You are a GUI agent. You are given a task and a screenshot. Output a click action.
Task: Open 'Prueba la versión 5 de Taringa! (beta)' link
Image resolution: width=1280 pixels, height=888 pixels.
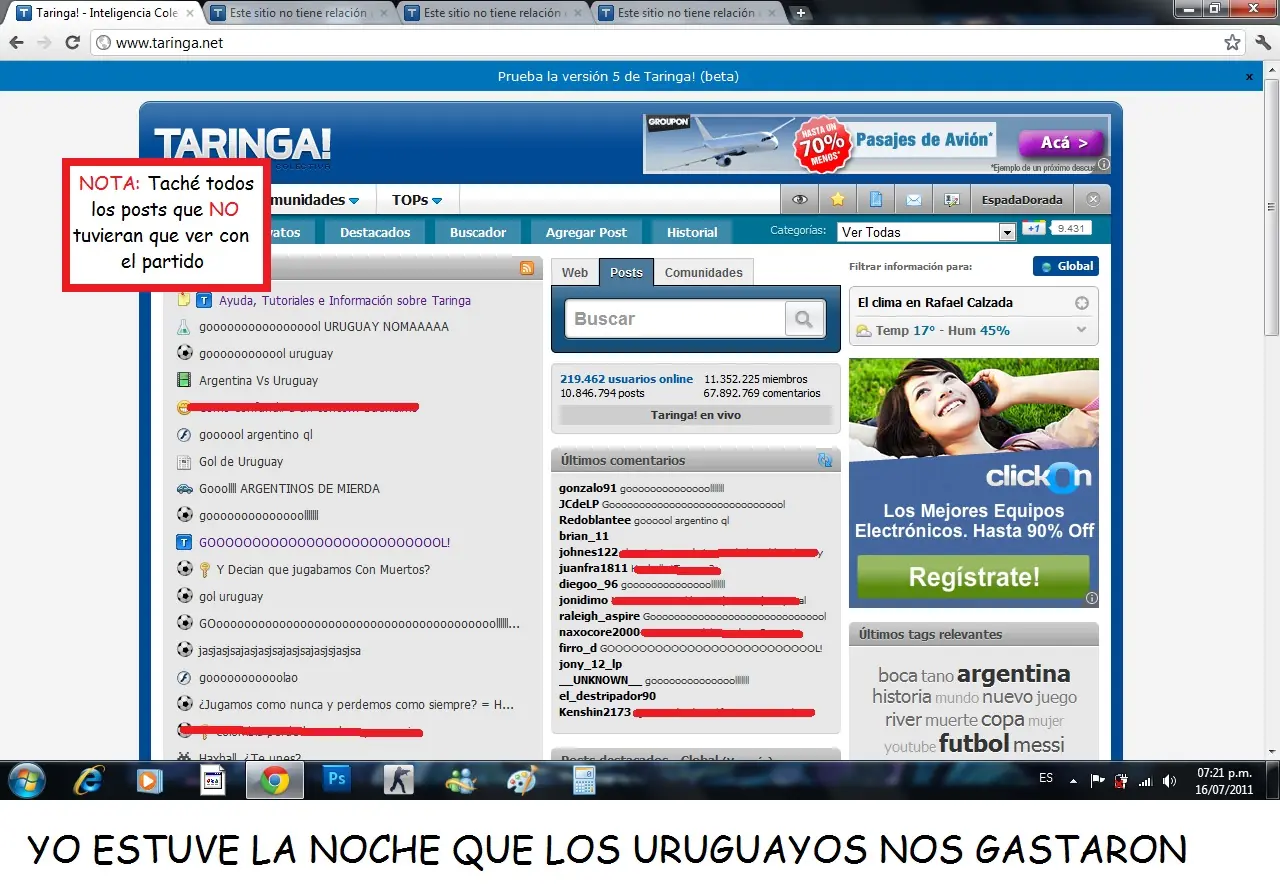coord(618,77)
